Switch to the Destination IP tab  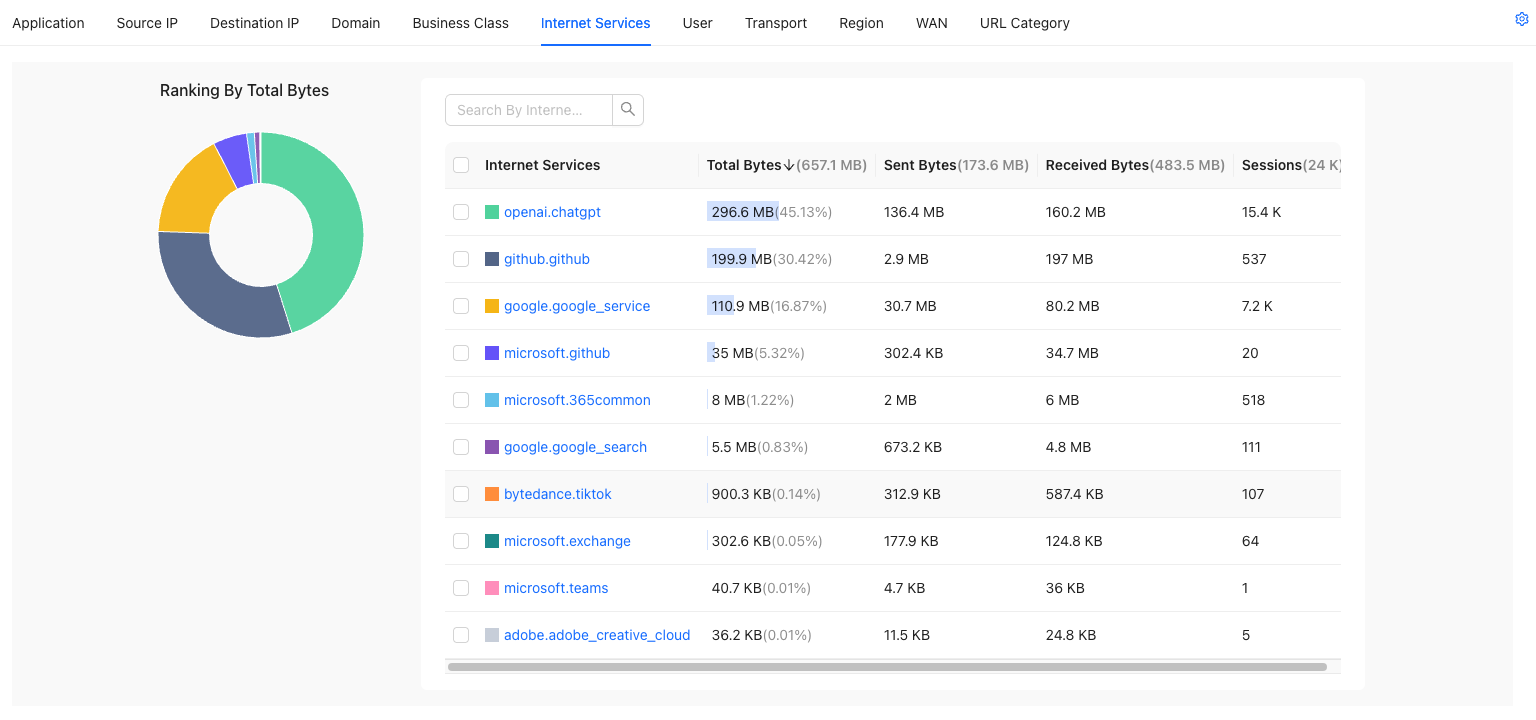click(x=254, y=23)
